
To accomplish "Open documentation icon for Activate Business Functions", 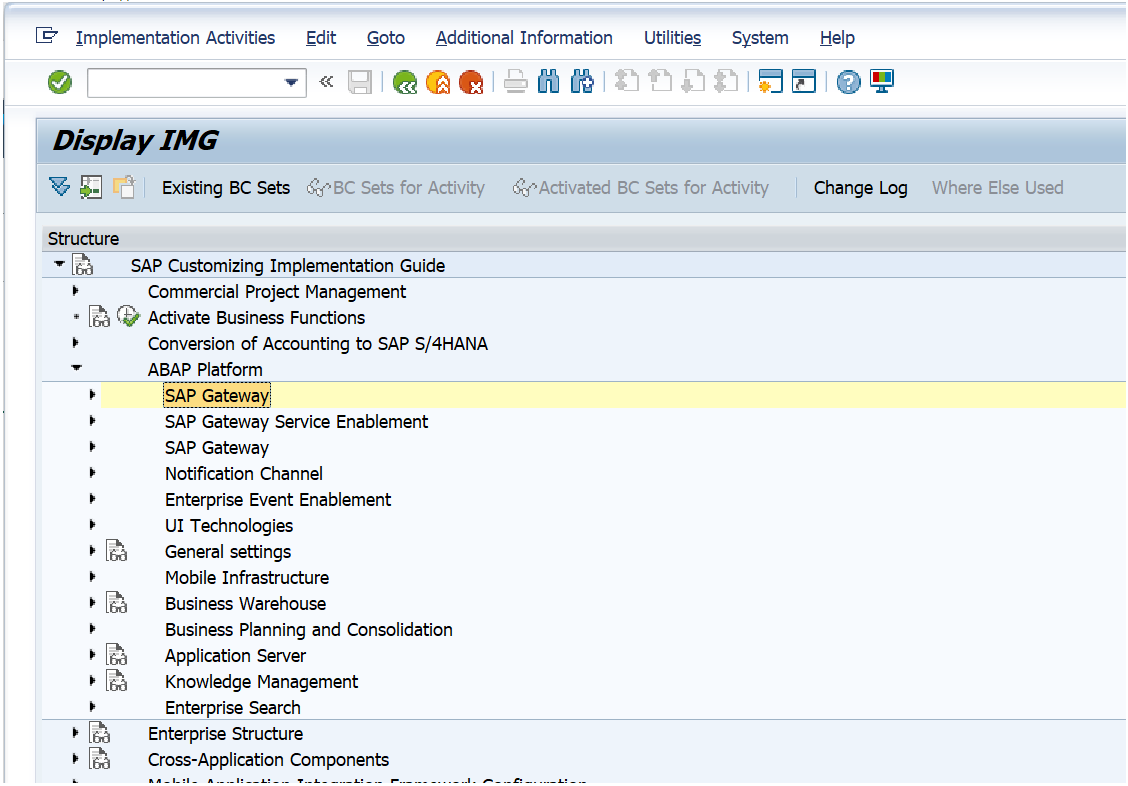I will coord(99,317).
